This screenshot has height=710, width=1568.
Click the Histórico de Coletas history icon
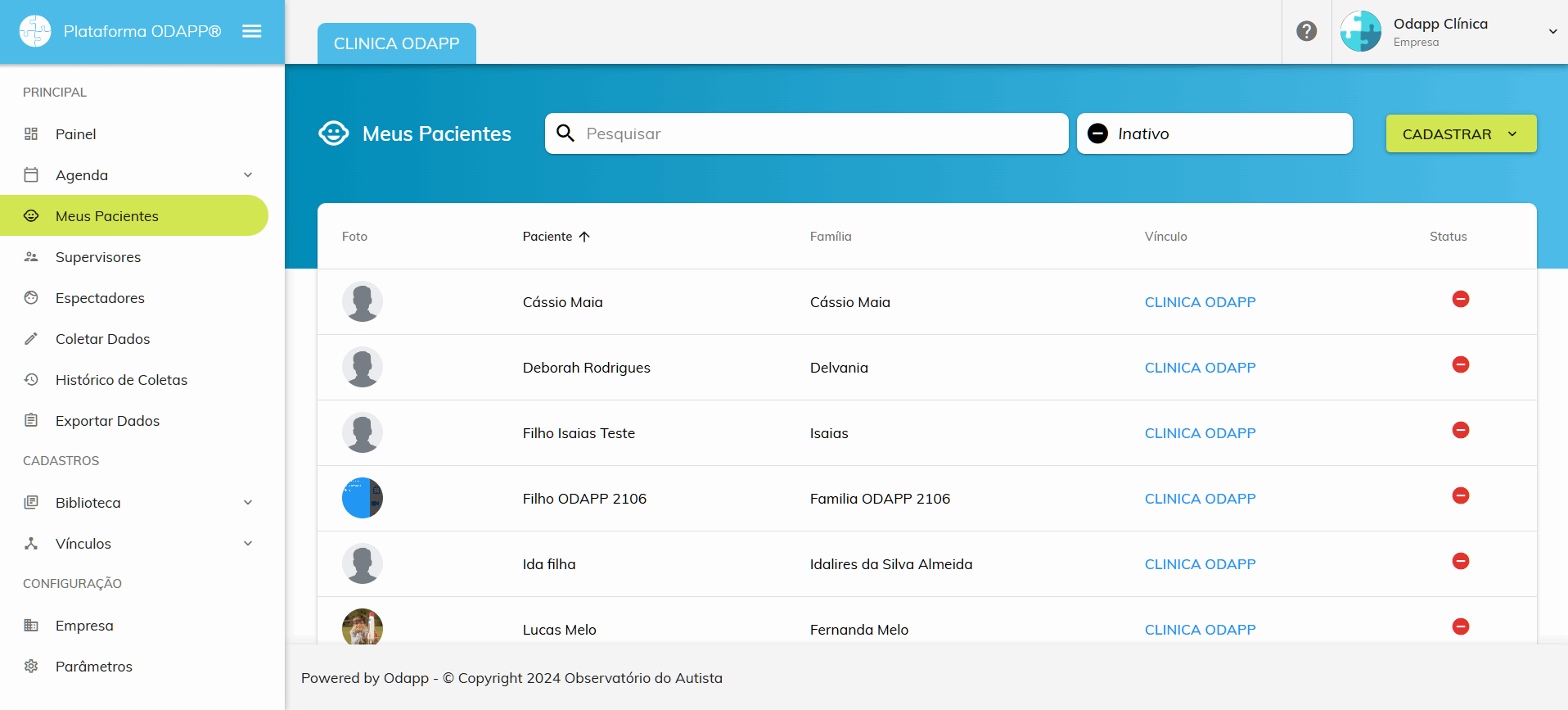[31, 379]
